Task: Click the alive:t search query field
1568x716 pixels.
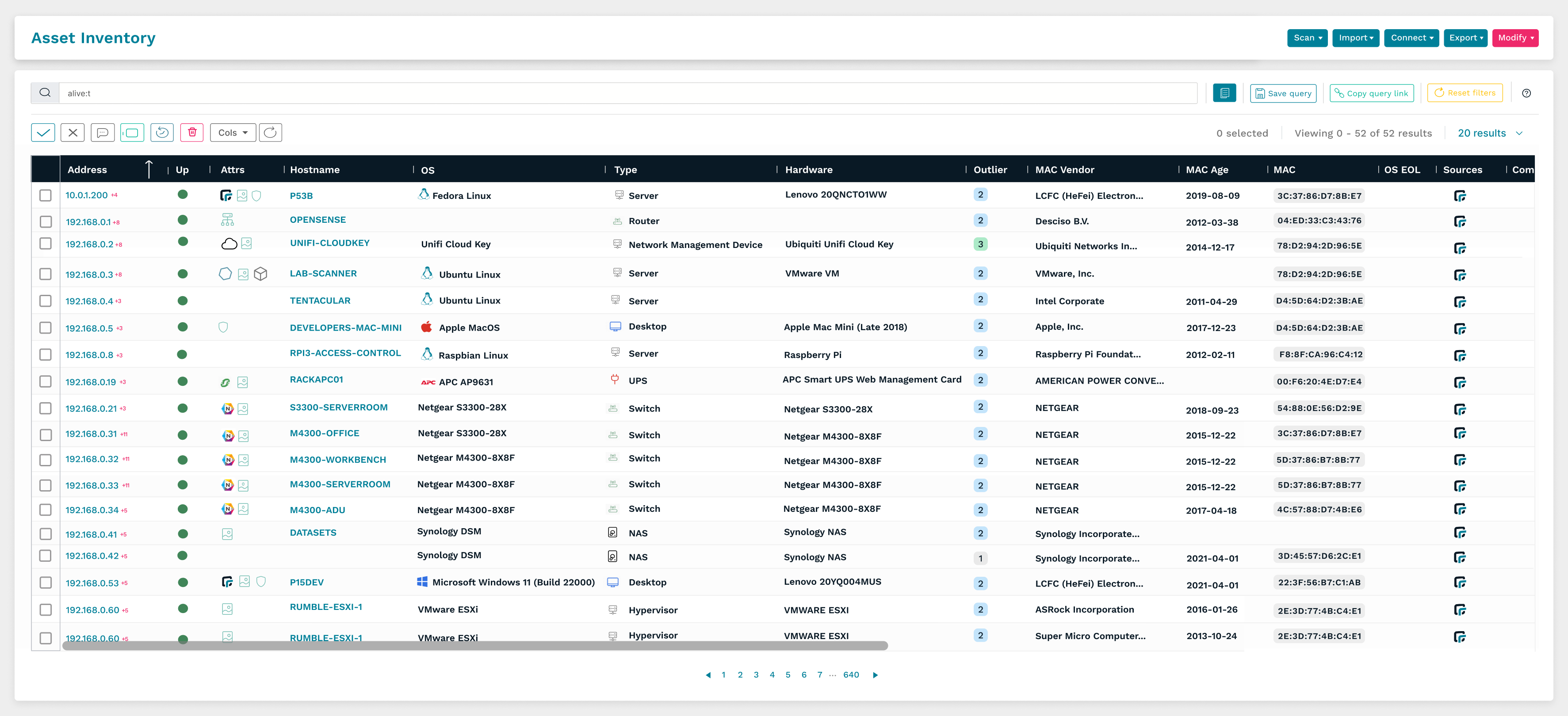Action: 627,93
